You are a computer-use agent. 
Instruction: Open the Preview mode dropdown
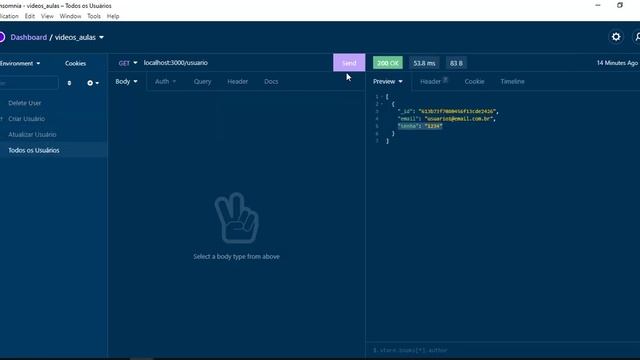click(388, 81)
